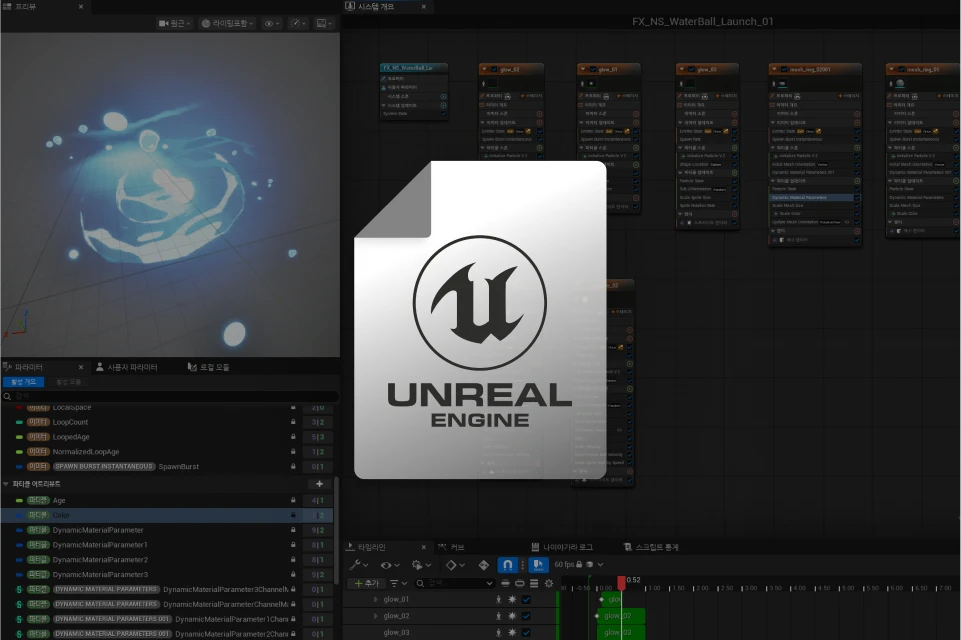Viewport: 961px width, 640px height.
Task: Click the FX_NS_WaterBall_La system node header
Action: click(414, 67)
